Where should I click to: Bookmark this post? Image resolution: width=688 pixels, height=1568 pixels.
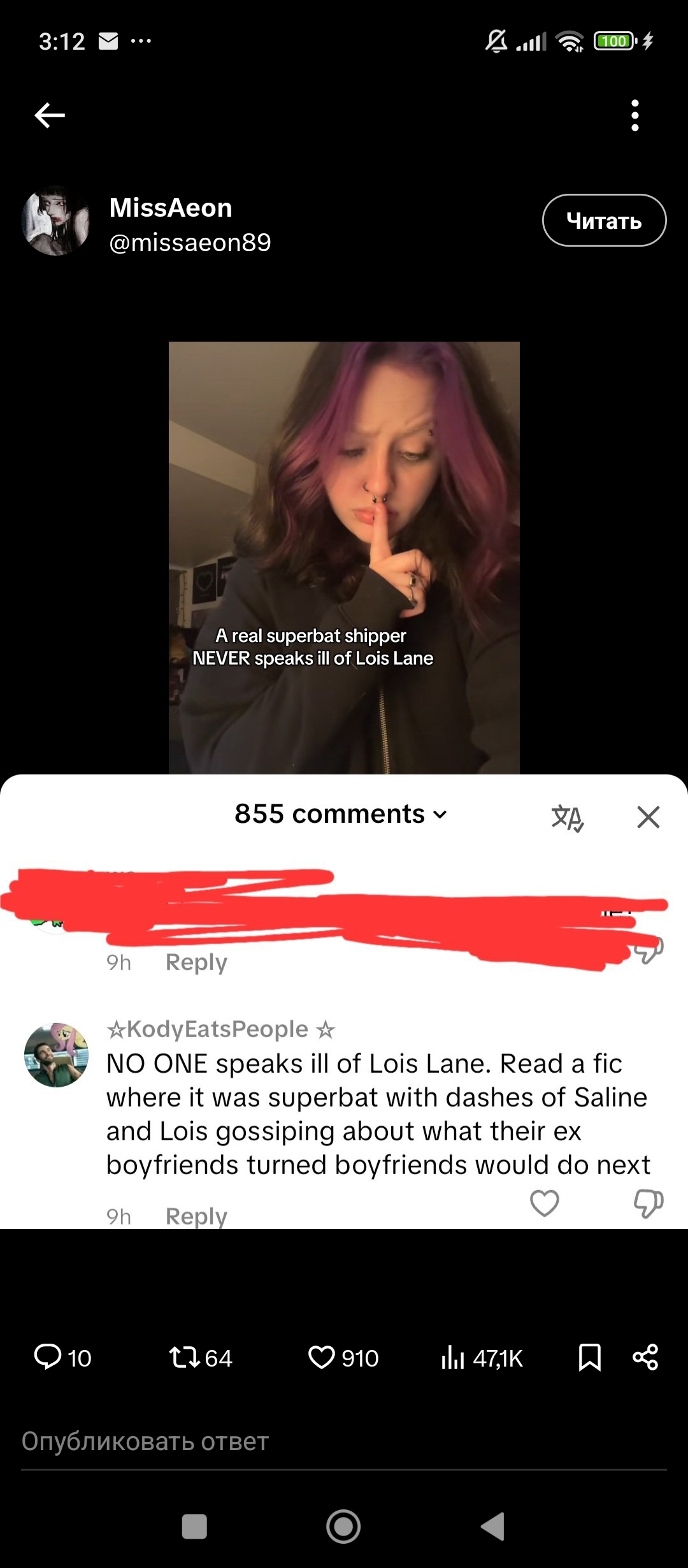[x=590, y=1357]
